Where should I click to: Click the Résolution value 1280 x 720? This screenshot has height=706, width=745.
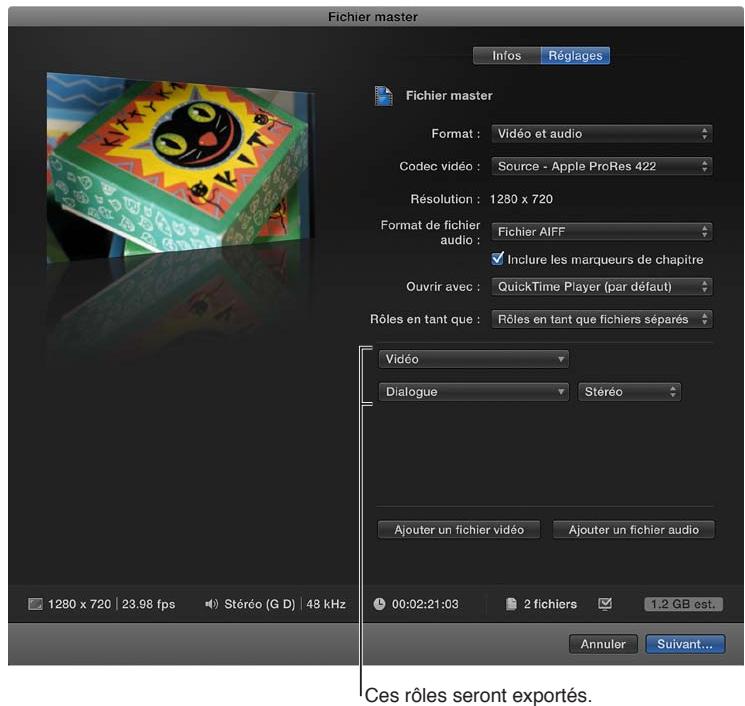click(x=521, y=199)
